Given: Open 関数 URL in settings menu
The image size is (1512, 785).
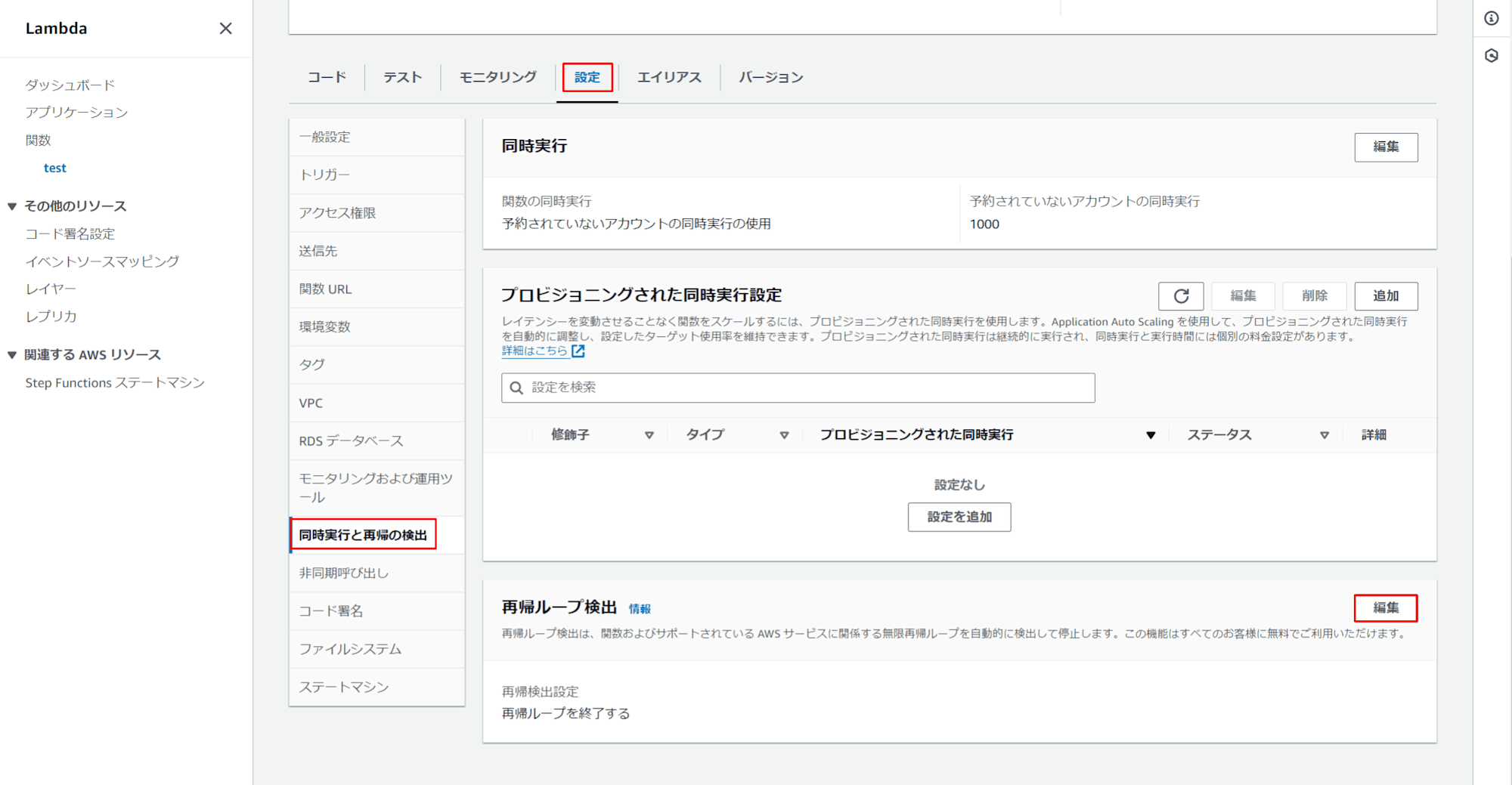Looking at the screenshot, I should click(x=376, y=289).
